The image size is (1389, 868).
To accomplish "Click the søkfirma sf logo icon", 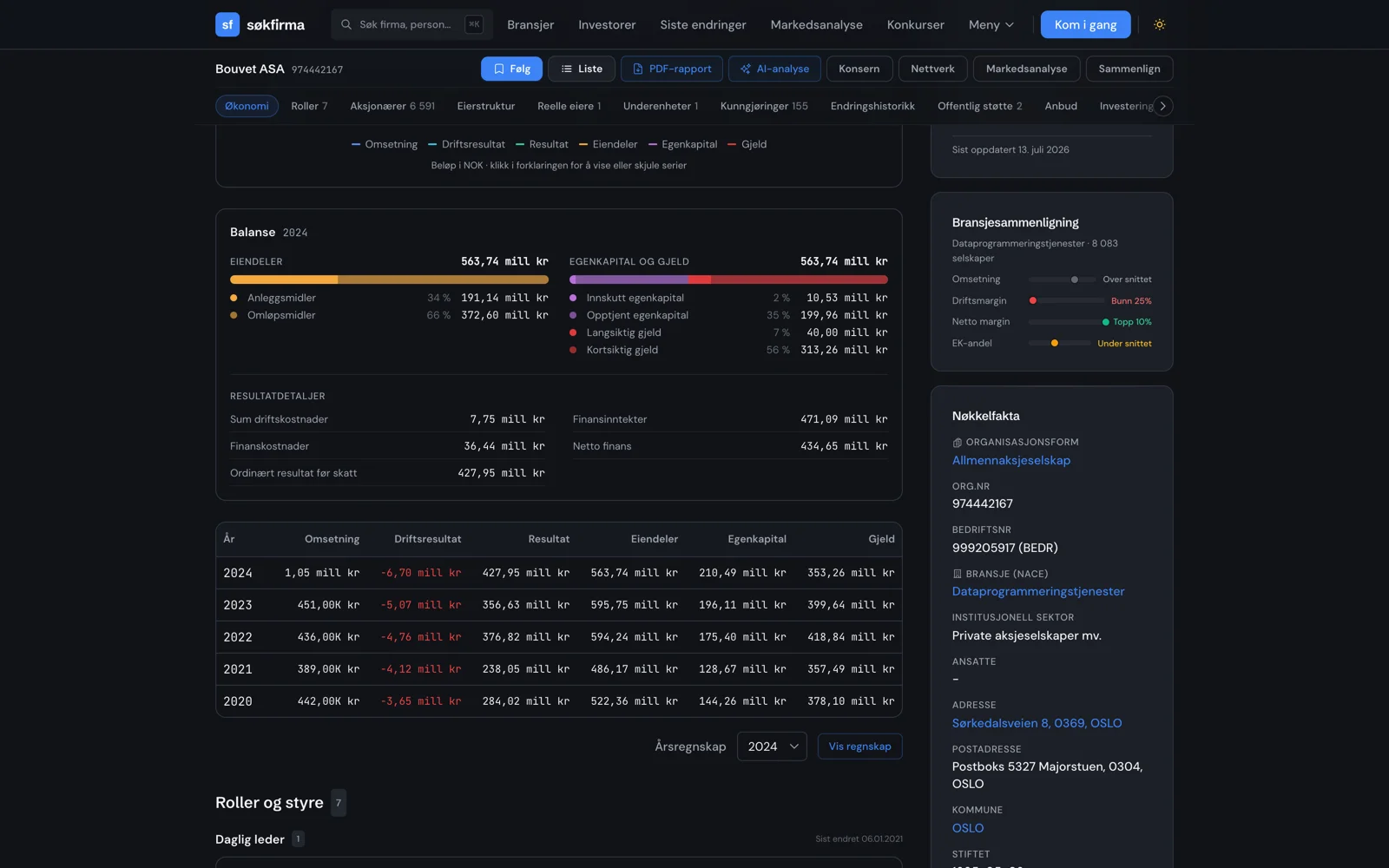I will coord(227,24).
